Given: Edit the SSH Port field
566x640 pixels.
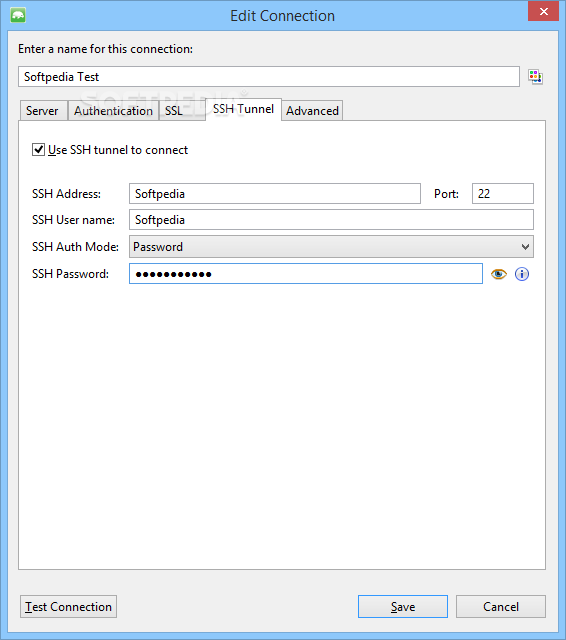Looking at the screenshot, I should pyautogui.click(x=503, y=193).
